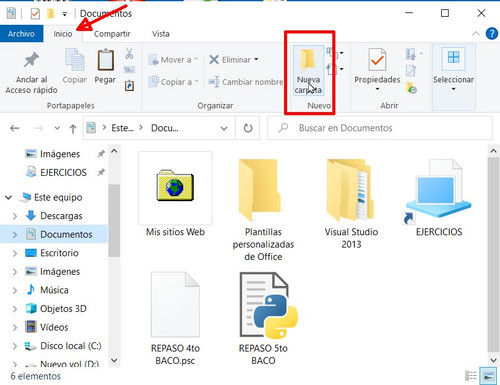Screen dimensions: 500x385
Task: Click the navigation pane scrollbar thumb
Action: click(114, 220)
